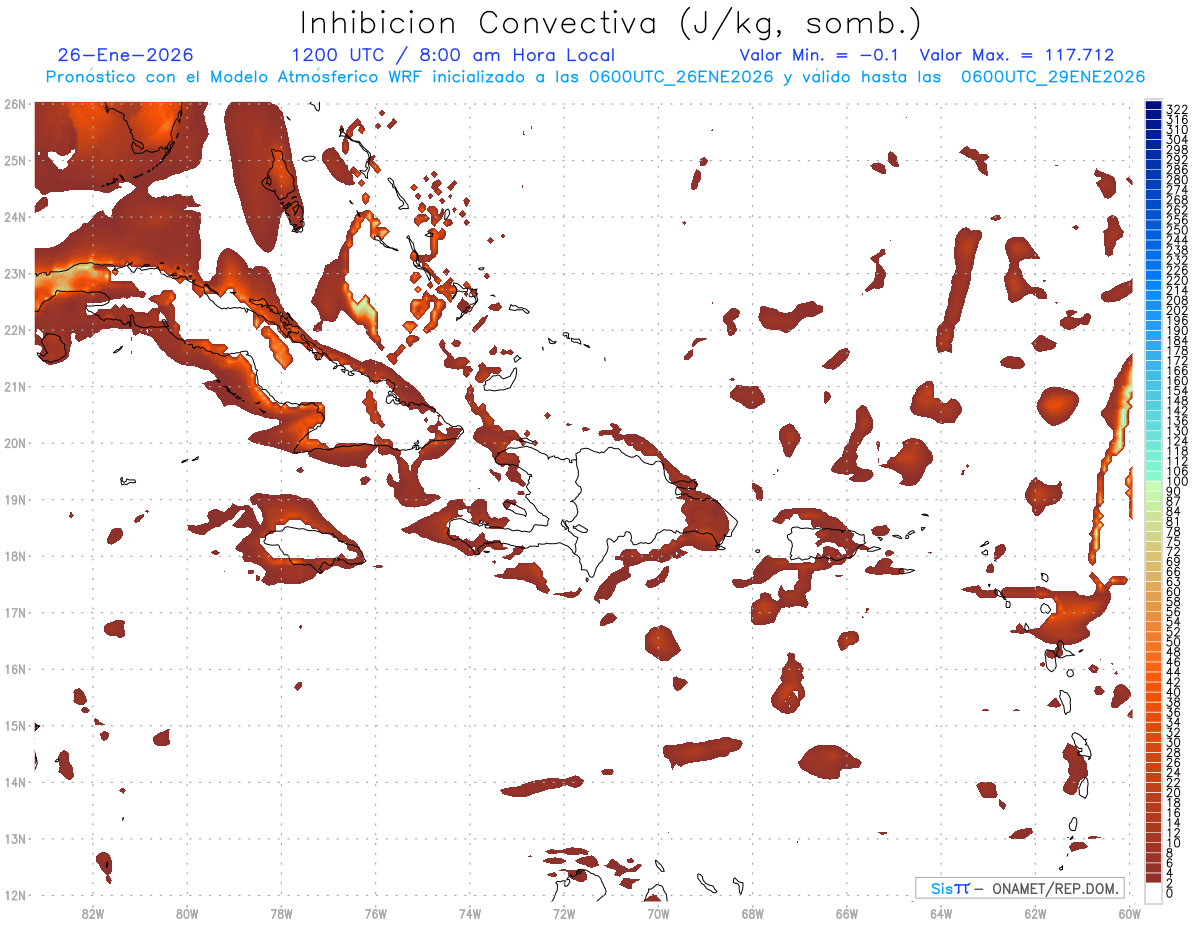Click the colorbar label '250'

(x=1177, y=230)
